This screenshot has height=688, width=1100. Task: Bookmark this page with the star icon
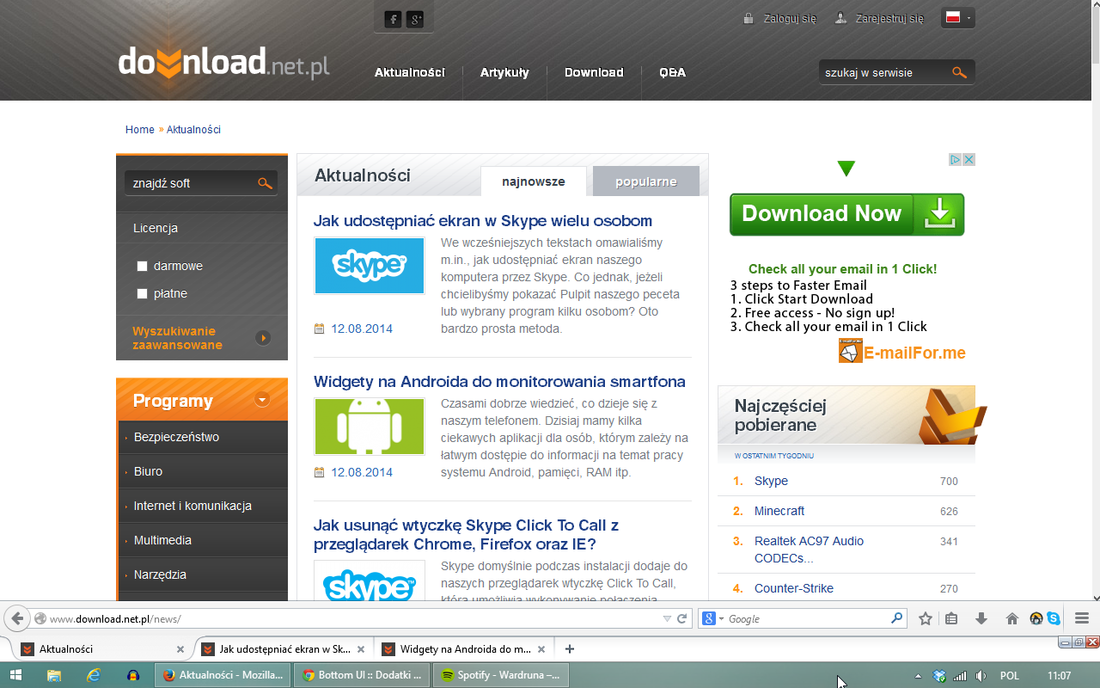tap(925, 619)
